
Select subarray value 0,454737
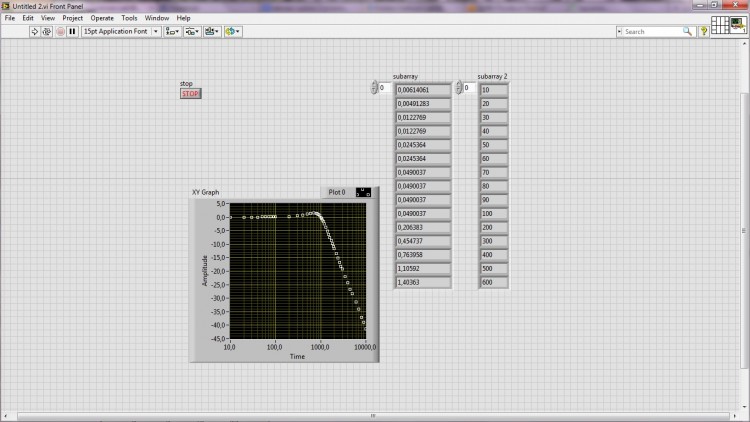click(423, 242)
